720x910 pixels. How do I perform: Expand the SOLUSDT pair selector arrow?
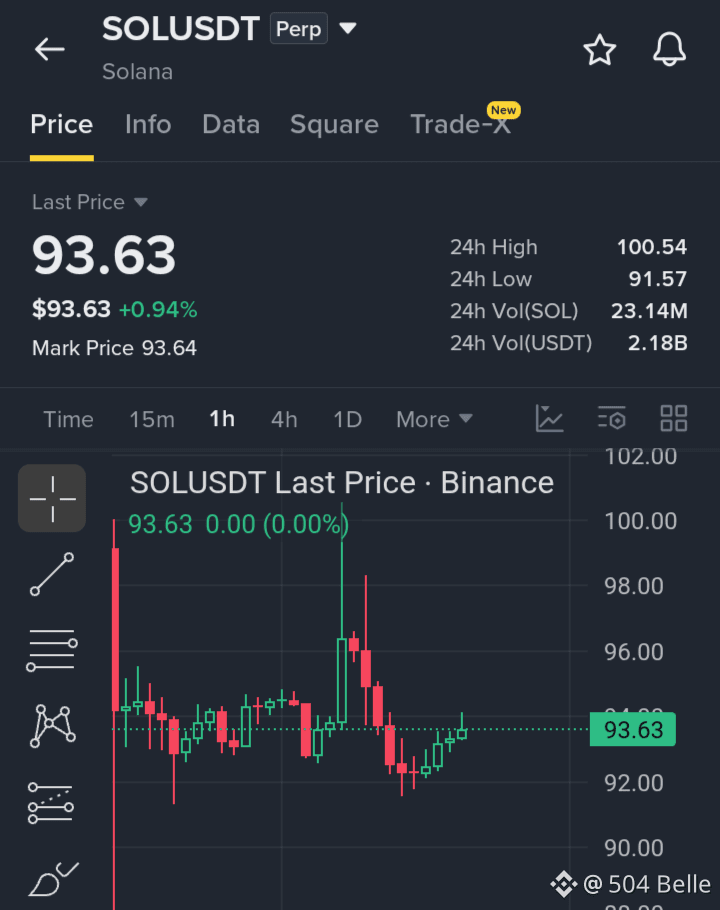[x=348, y=28]
